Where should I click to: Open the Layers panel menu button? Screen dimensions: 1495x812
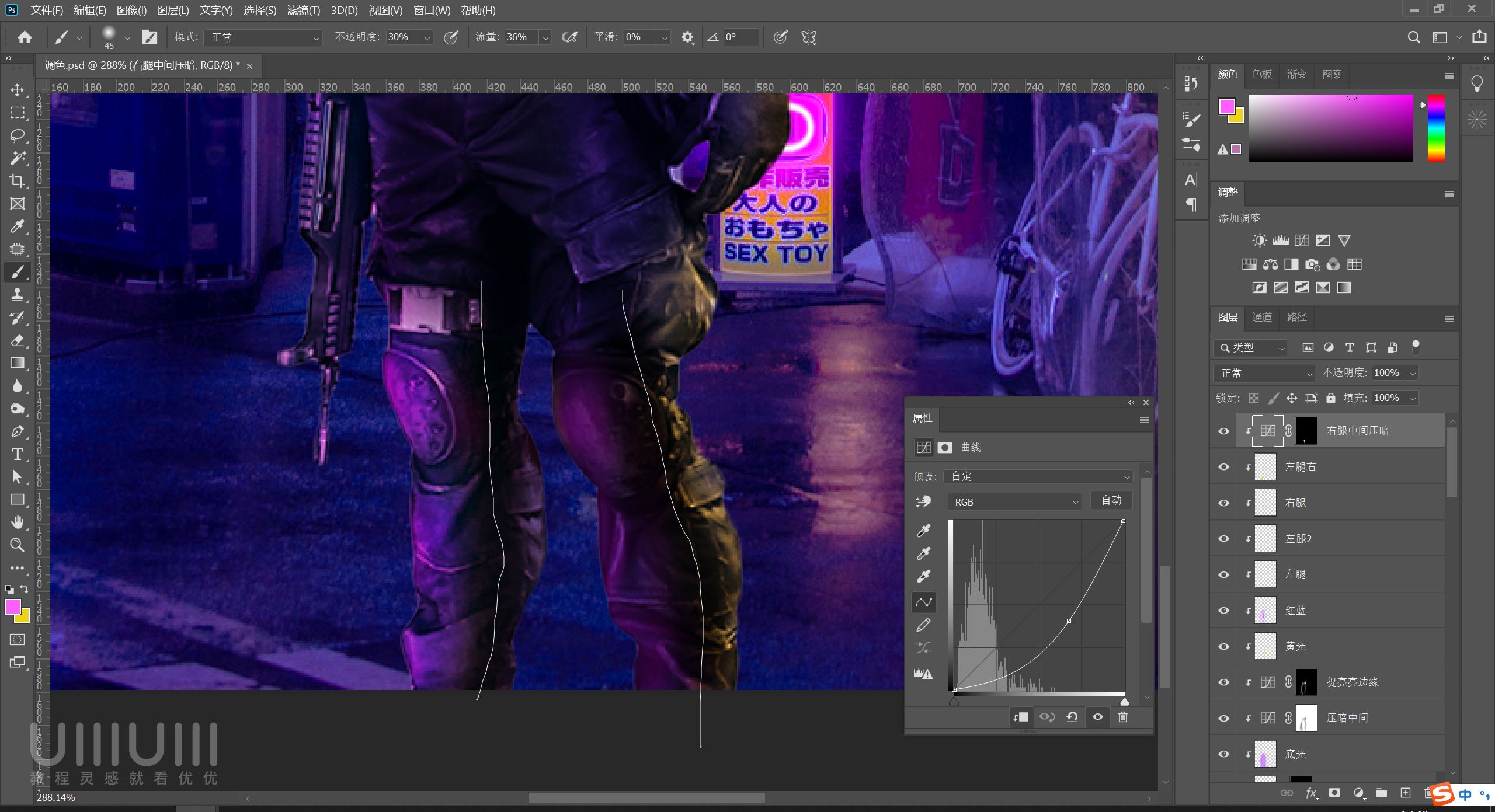(1449, 319)
